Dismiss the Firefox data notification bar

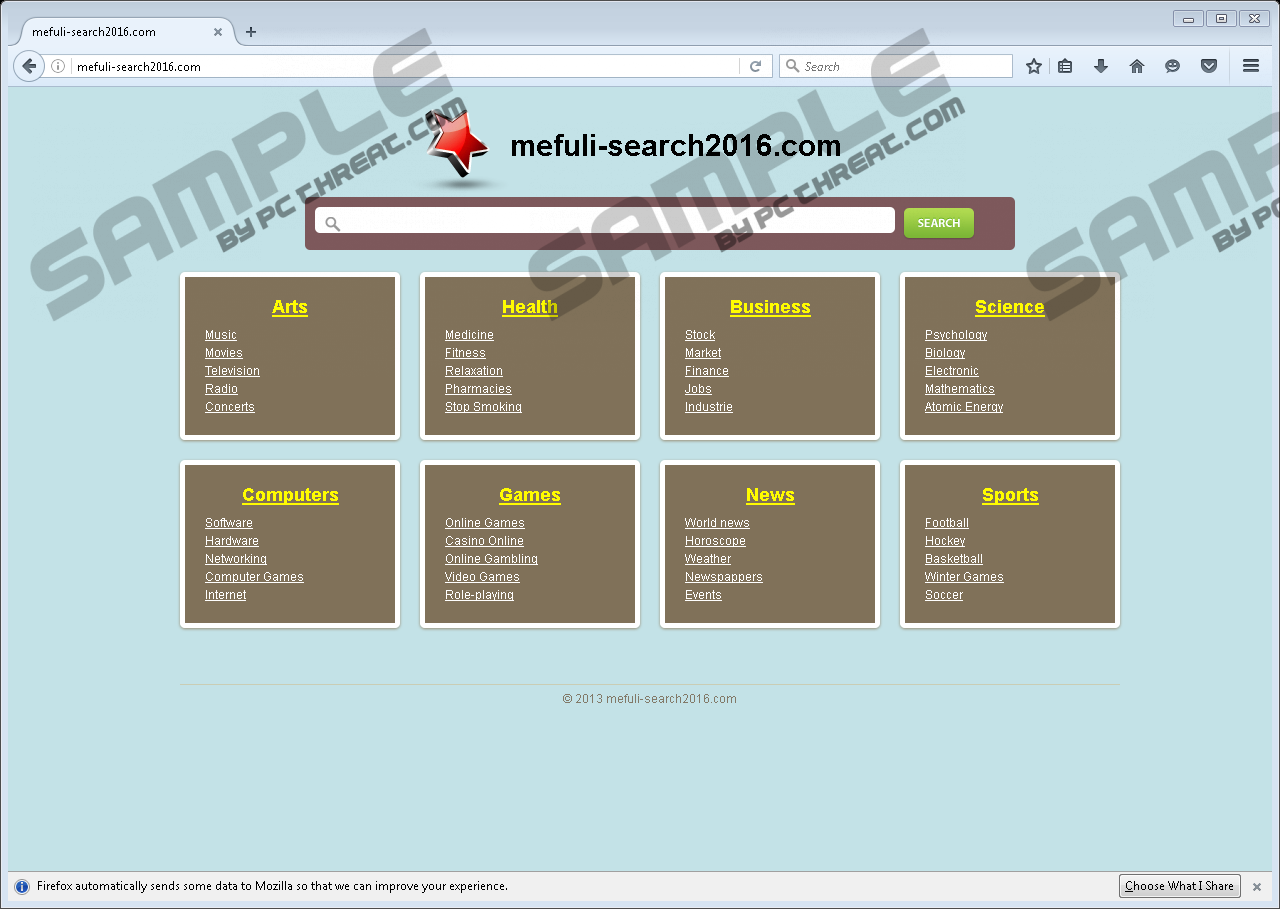point(1257,887)
